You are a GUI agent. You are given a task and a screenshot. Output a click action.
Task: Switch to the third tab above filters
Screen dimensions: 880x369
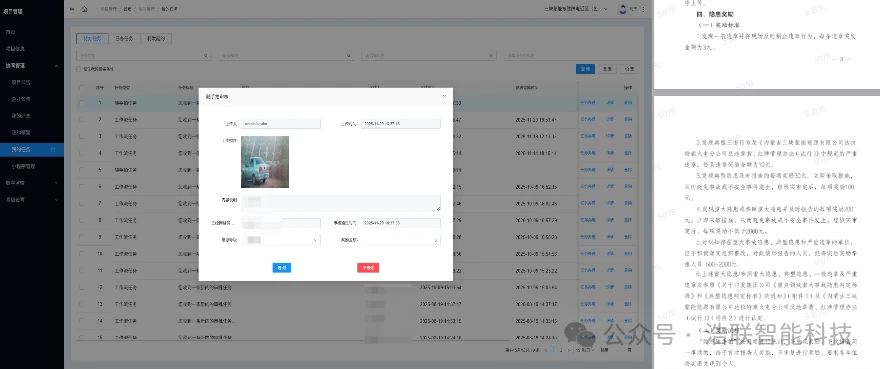coord(155,39)
